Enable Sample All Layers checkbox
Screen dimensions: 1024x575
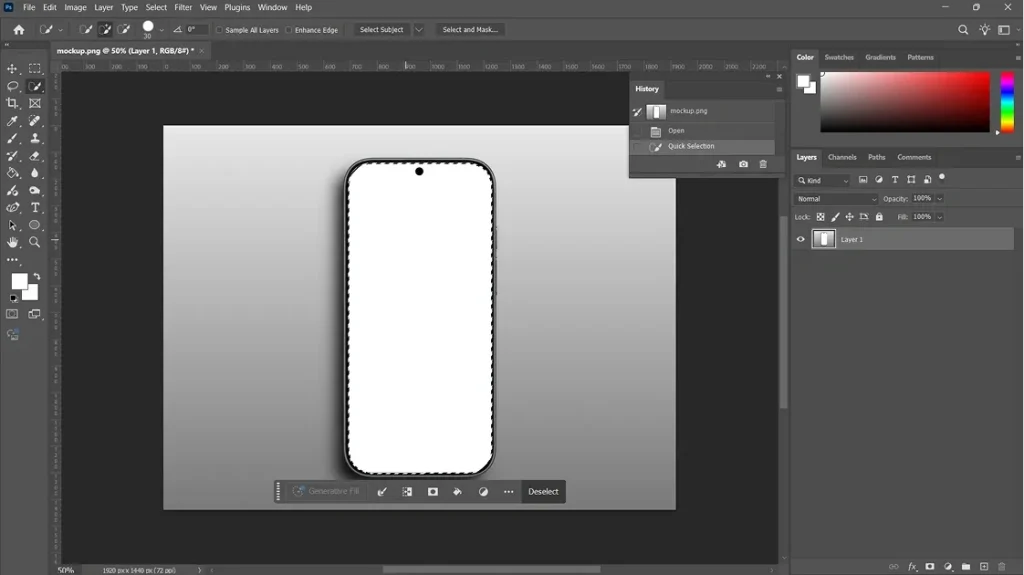[x=219, y=30]
